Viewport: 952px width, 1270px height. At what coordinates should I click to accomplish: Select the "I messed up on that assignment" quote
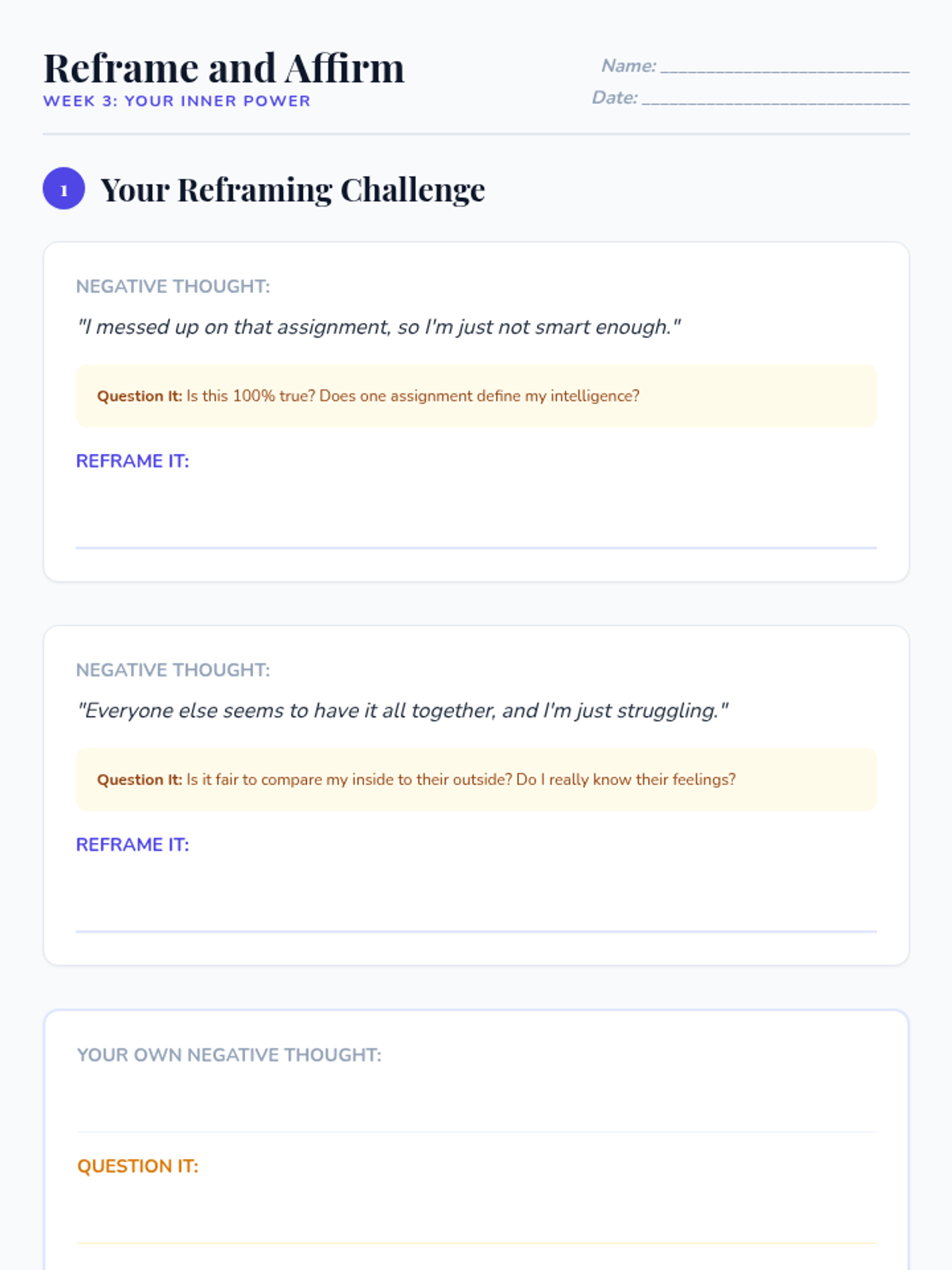378,327
